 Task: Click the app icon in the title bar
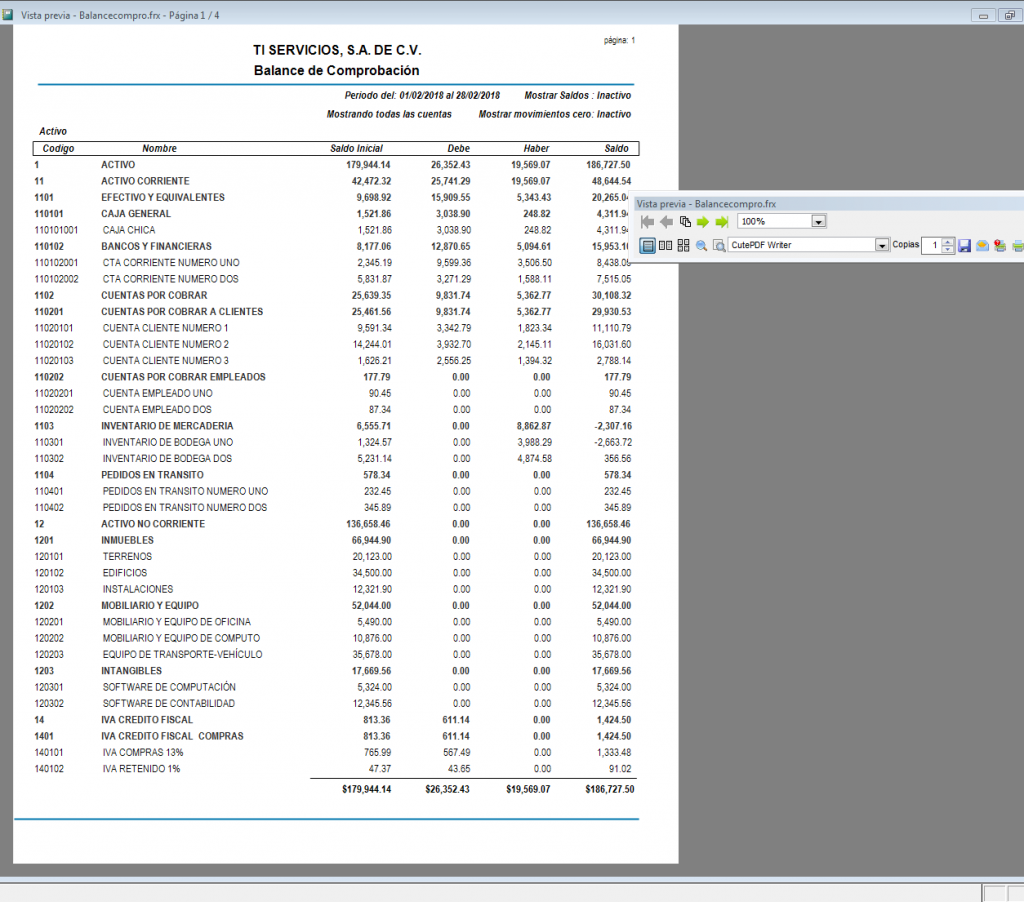pyautogui.click(x=8, y=14)
